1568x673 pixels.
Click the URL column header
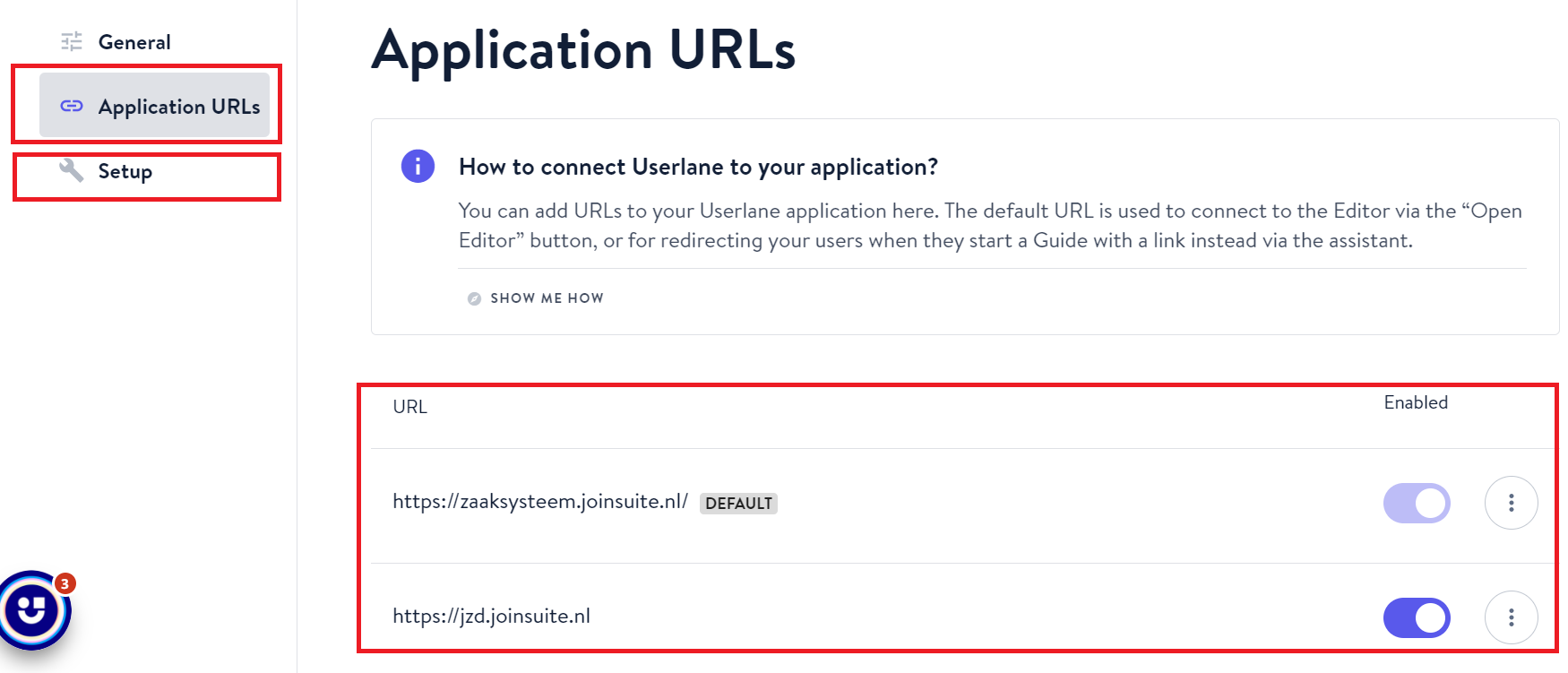pos(409,407)
